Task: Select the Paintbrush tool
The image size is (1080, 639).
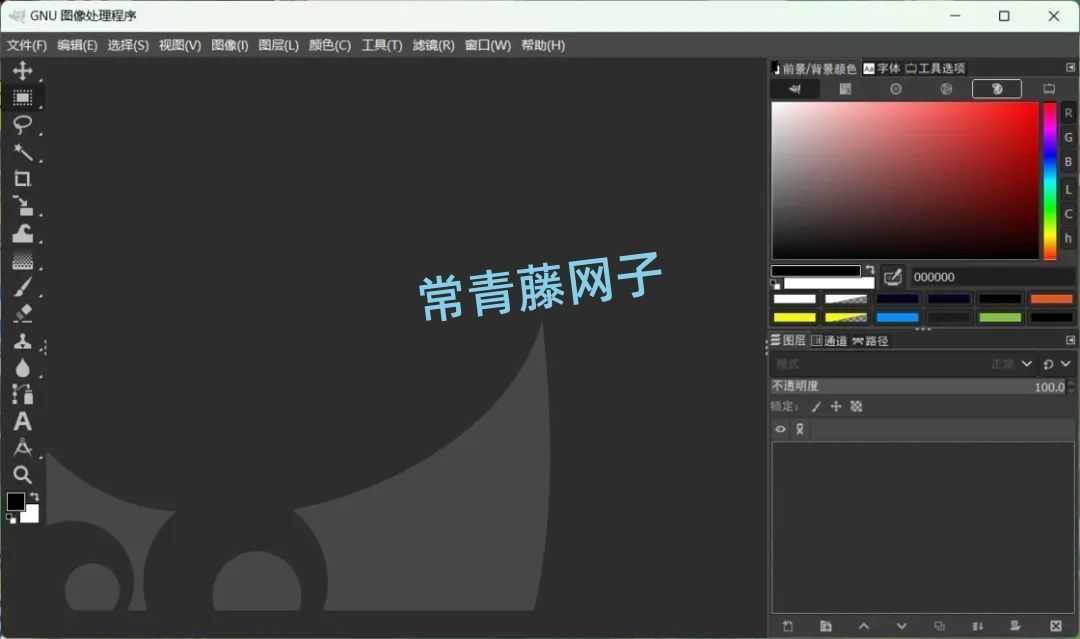Action: (22, 287)
